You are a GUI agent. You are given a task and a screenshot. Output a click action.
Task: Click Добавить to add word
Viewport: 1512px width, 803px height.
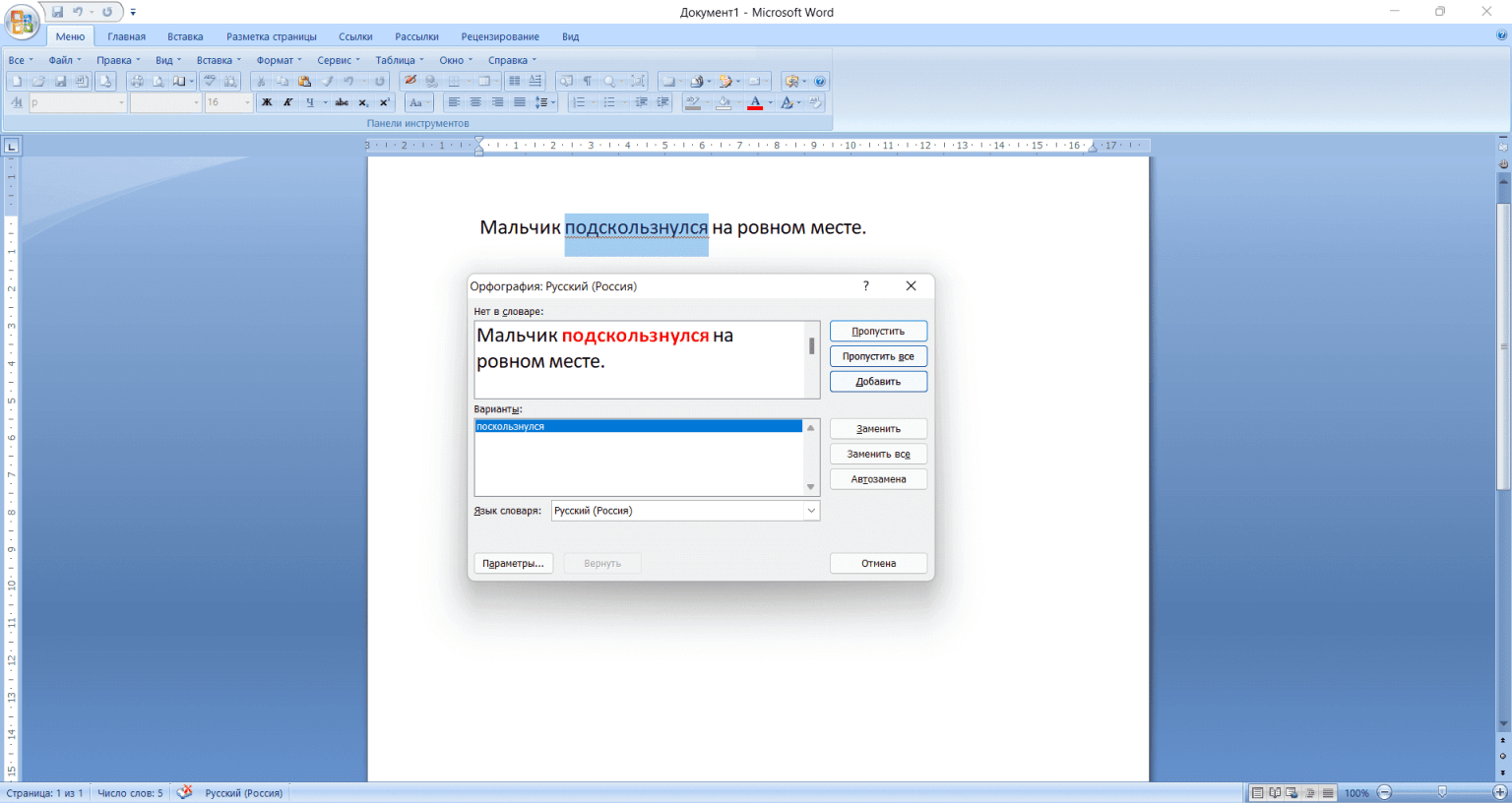pyautogui.click(x=878, y=382)
